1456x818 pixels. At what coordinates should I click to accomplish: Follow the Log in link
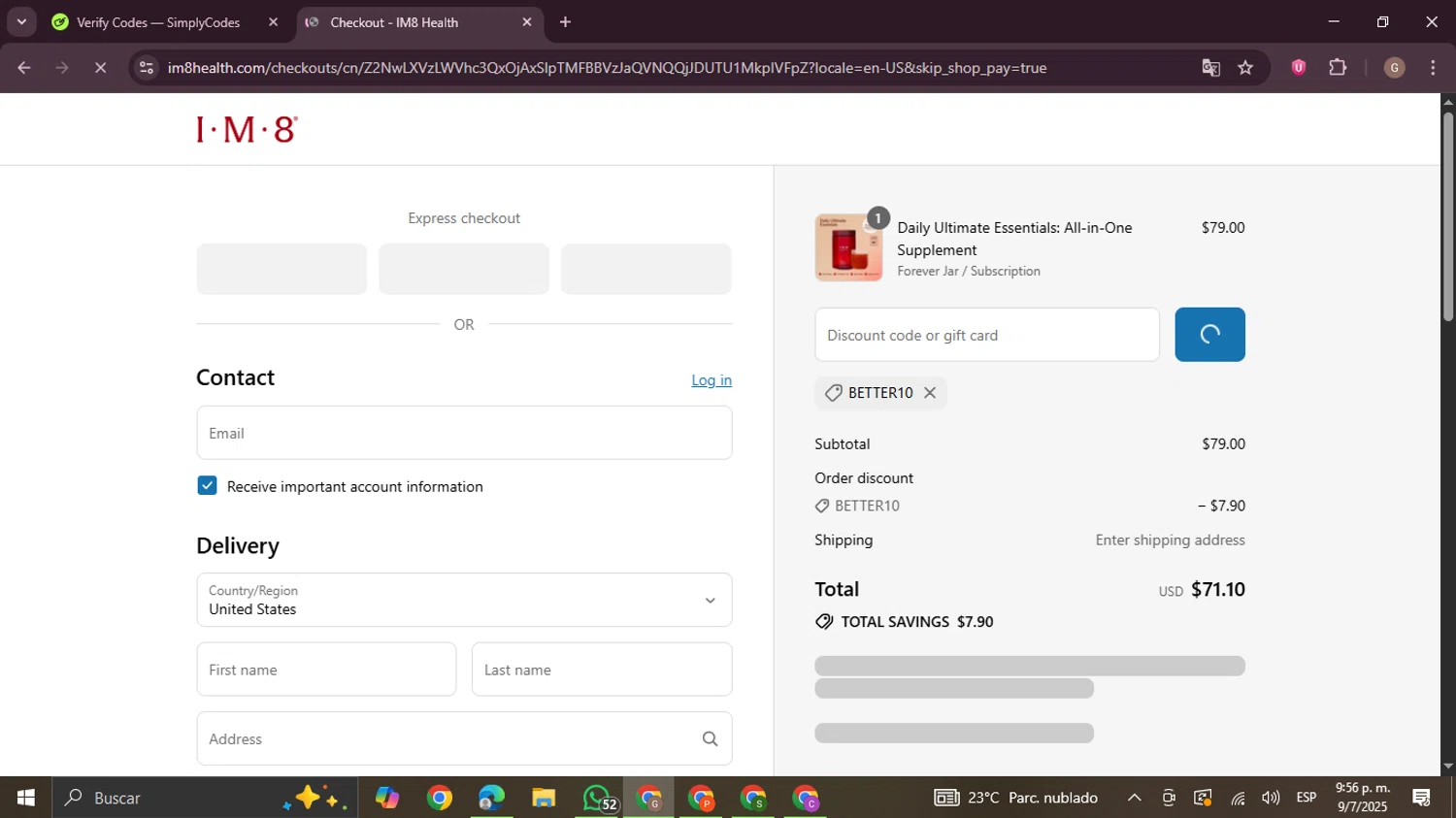pos(711,380)
